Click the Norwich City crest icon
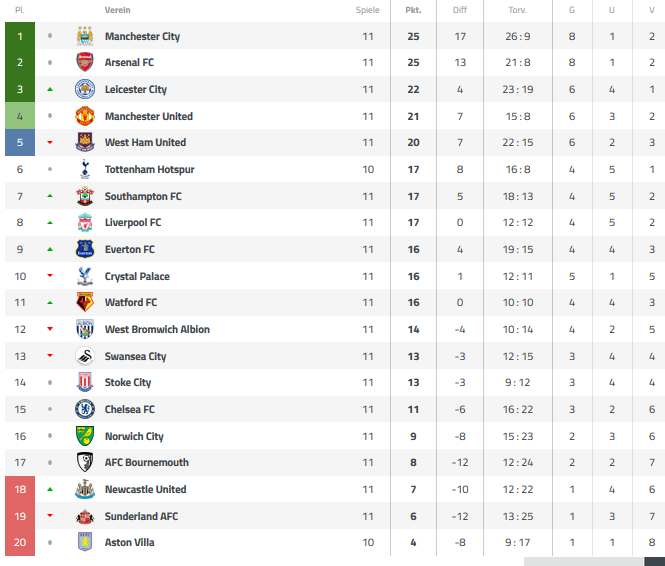 (85, 436)
